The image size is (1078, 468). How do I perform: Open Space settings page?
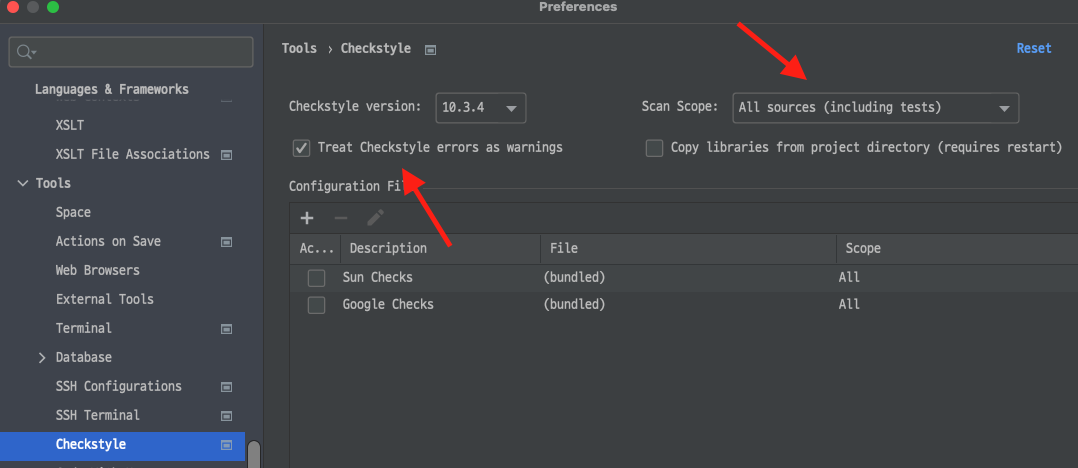(73, 212)
